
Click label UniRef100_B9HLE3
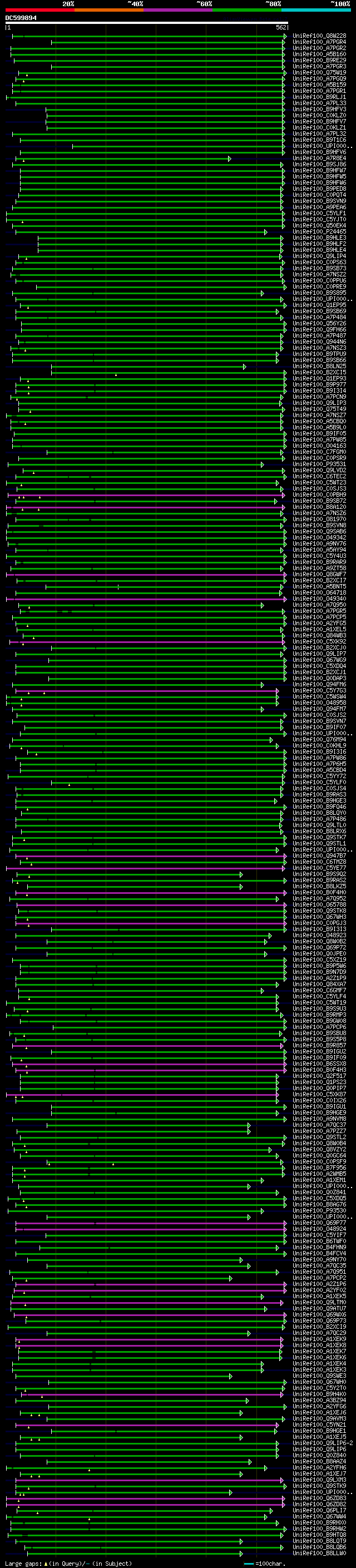[319, 238]
